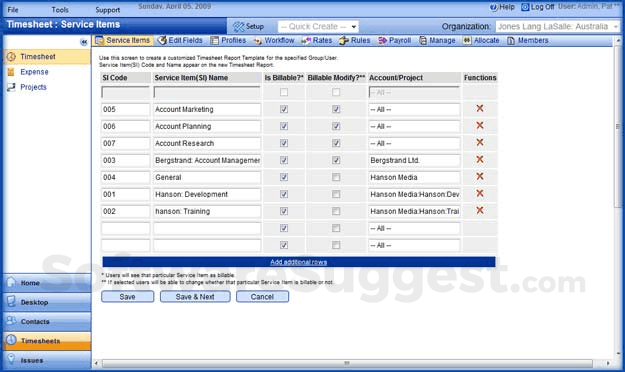Viewport: 625px width, 372px height.
Task: Click the Profiles icon
Action: click(x=215, y=40)
